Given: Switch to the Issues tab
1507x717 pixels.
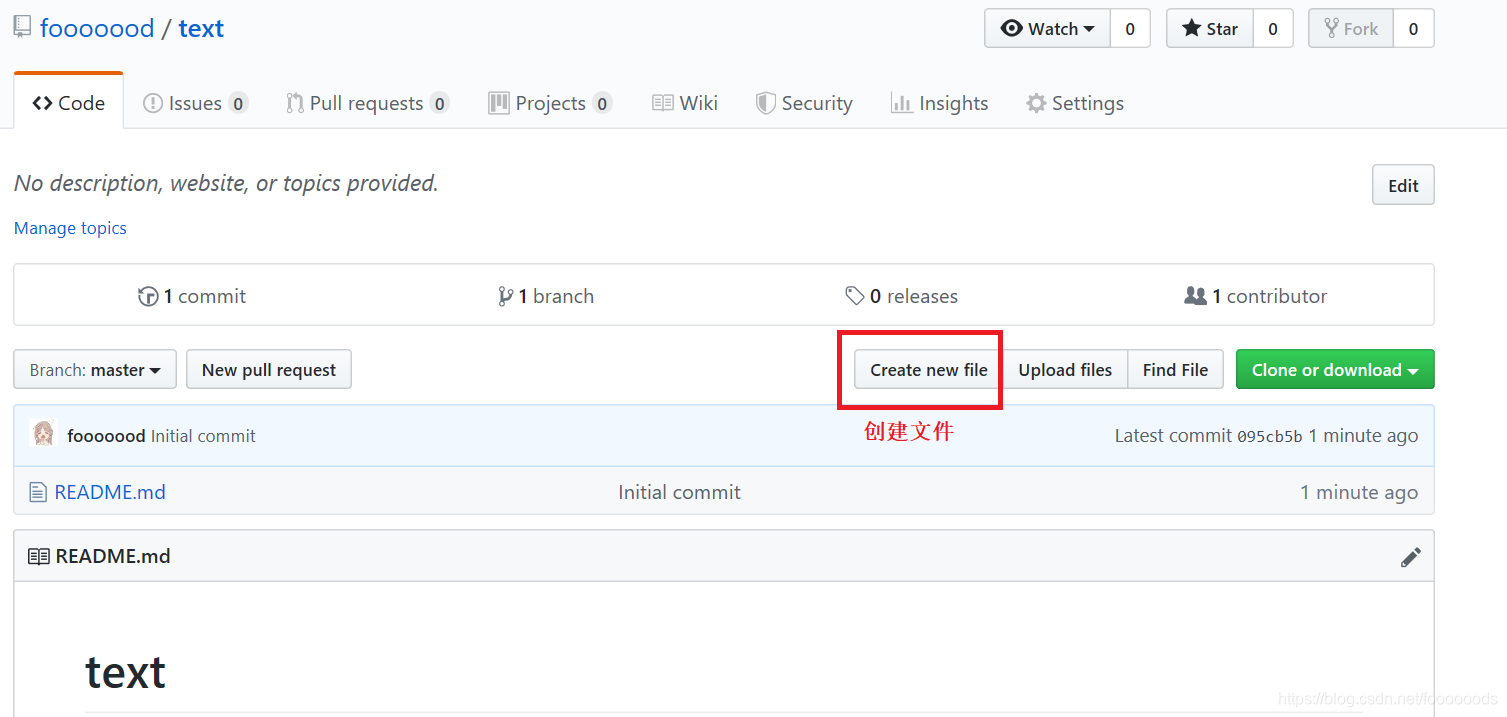Looking at the screenshot, I should tap(195, 103).
